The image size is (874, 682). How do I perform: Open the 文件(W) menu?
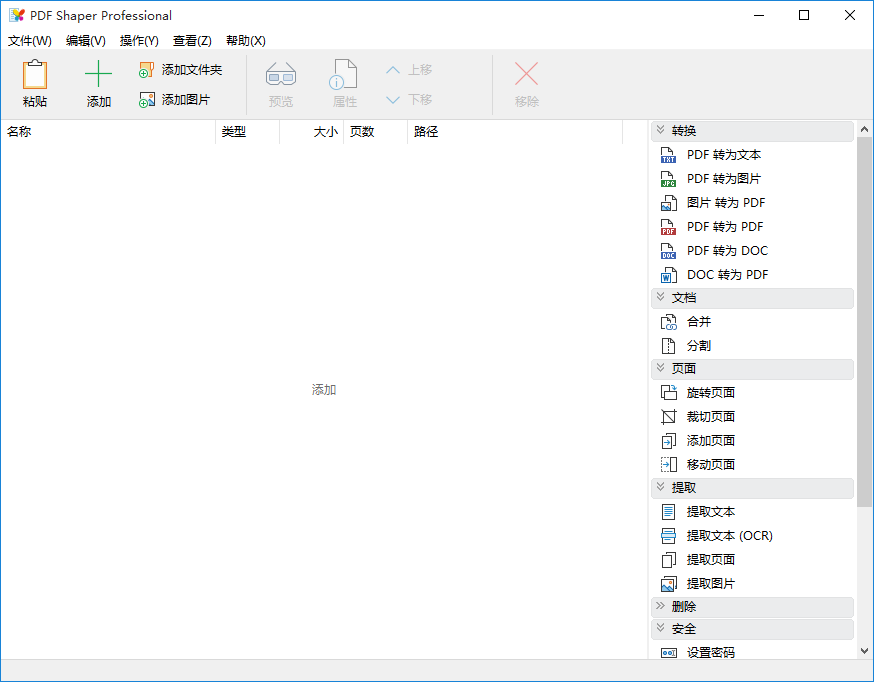pyautogui.click(x=30, y=41)
